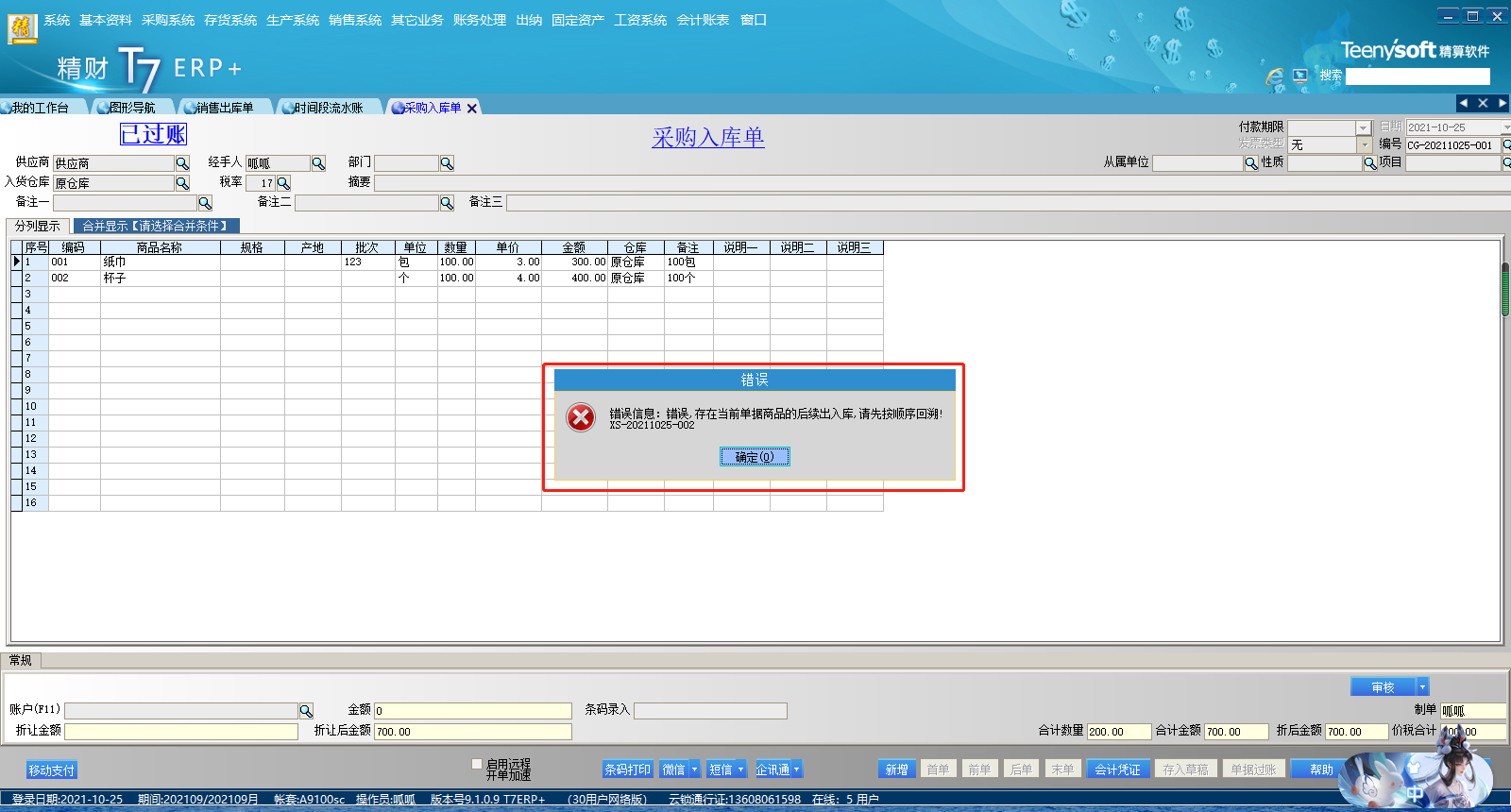Click the 从属单位 lookup magnifier
Viewport: 1511px width, 812px height.
click(x=1251, y=163)
